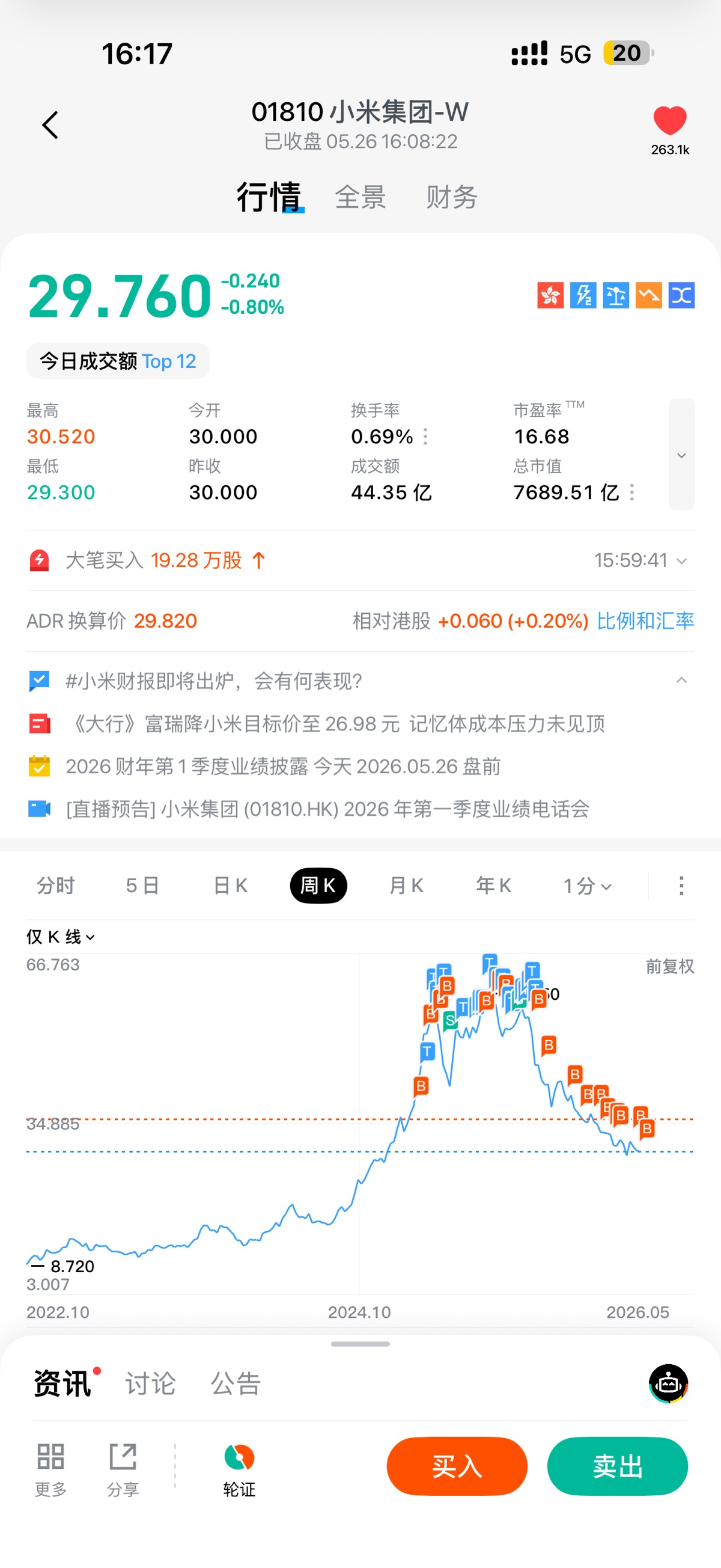The width and height of the screenshot is (721, 1568).
Task: Open the 《大行》富瑞降小米目标价 news item
Action: pos(335,724)
